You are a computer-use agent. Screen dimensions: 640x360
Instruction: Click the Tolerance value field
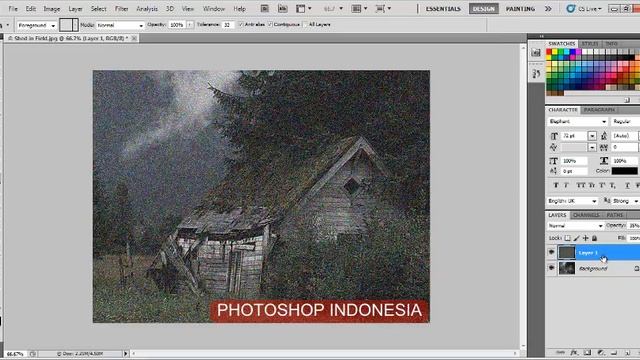228,25
